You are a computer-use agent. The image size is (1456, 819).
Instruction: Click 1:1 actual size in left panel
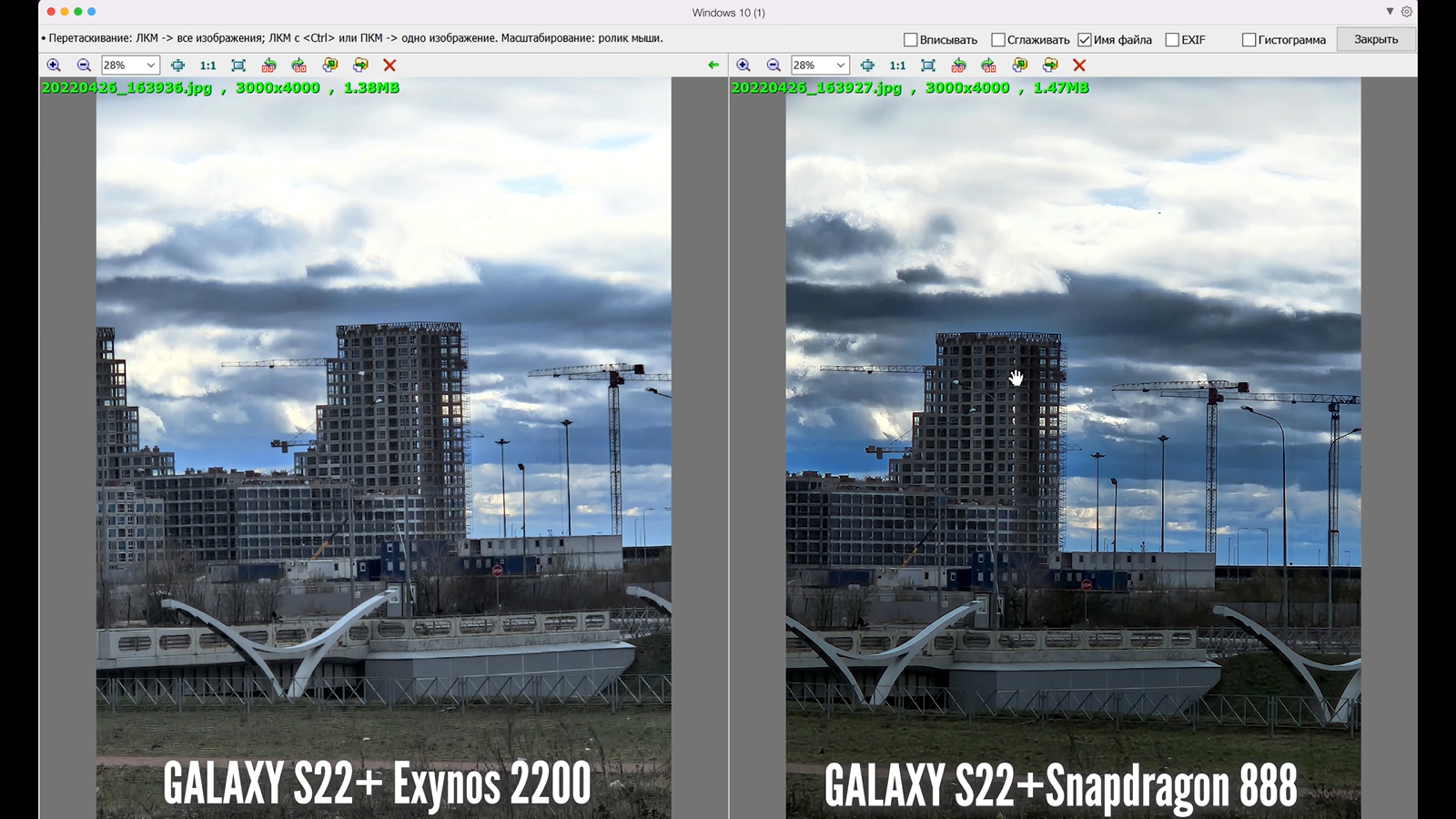(208, 66)
